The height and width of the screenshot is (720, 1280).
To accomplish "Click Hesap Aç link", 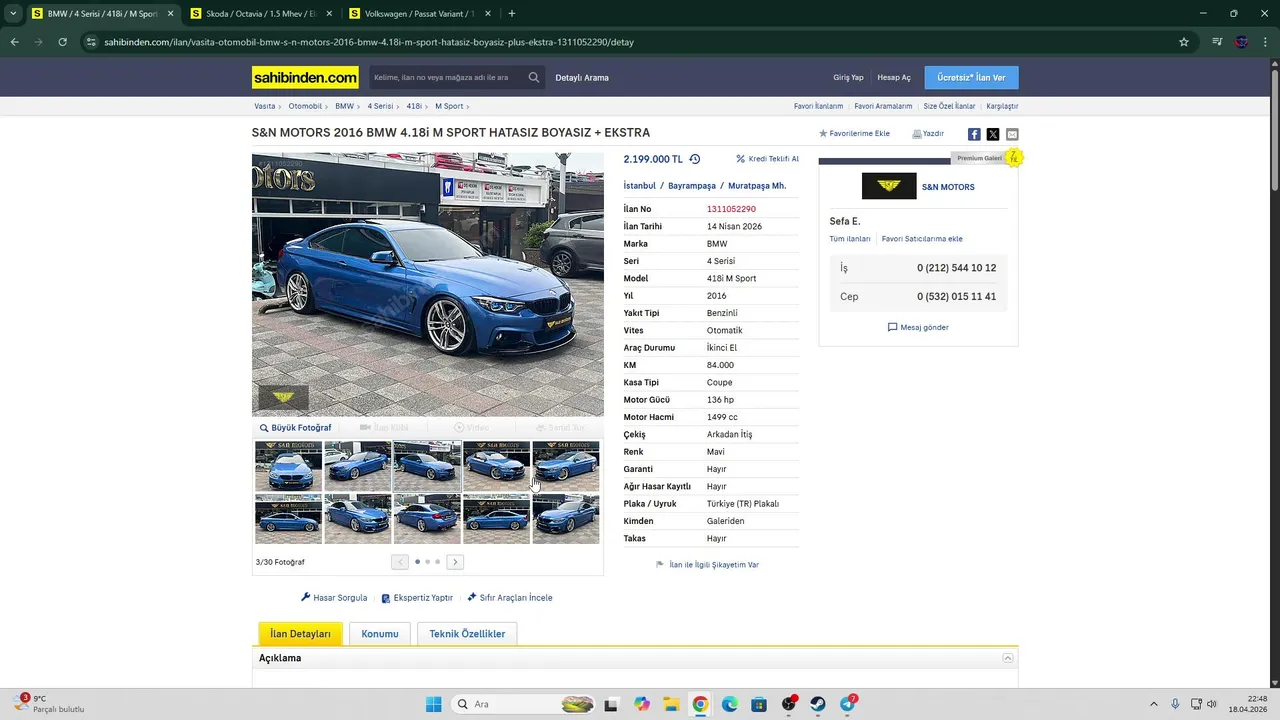I will click(x=894, y=77).
